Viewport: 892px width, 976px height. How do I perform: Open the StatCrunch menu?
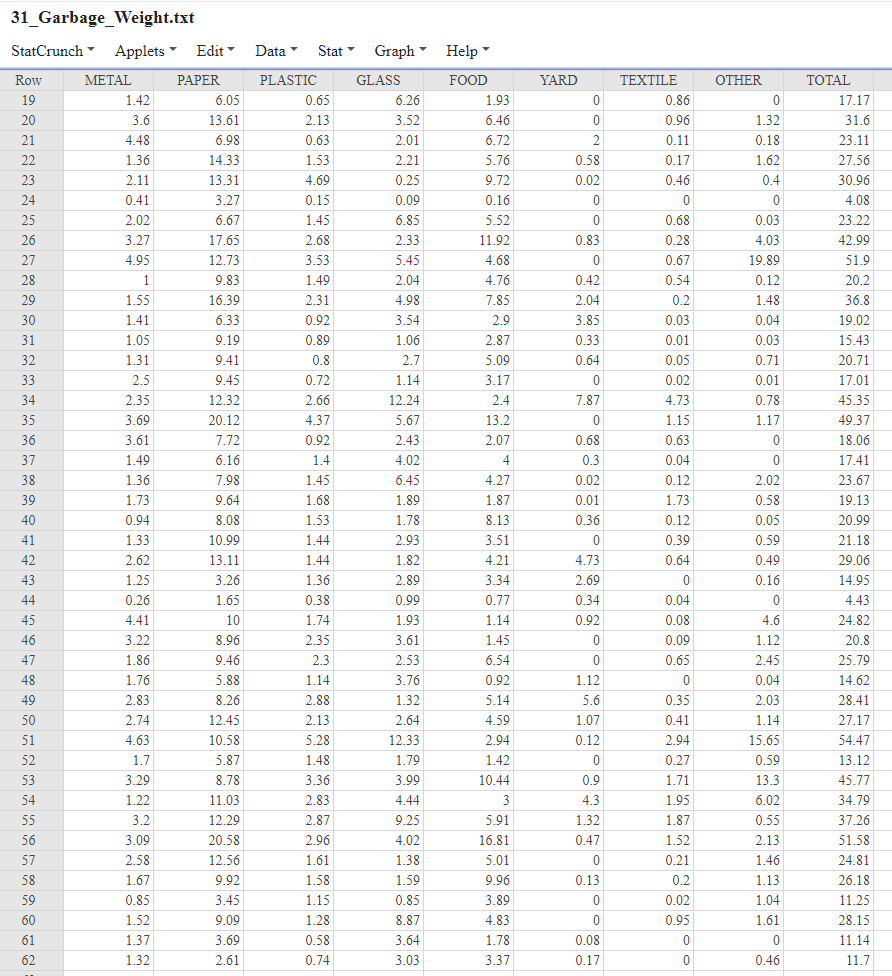(47, 50)
